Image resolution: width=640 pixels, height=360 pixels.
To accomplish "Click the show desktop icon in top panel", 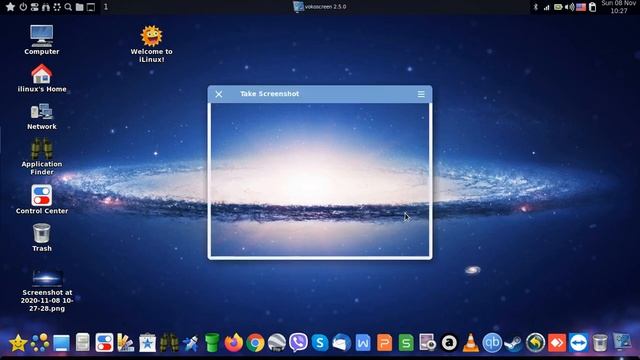I will 91,7.
